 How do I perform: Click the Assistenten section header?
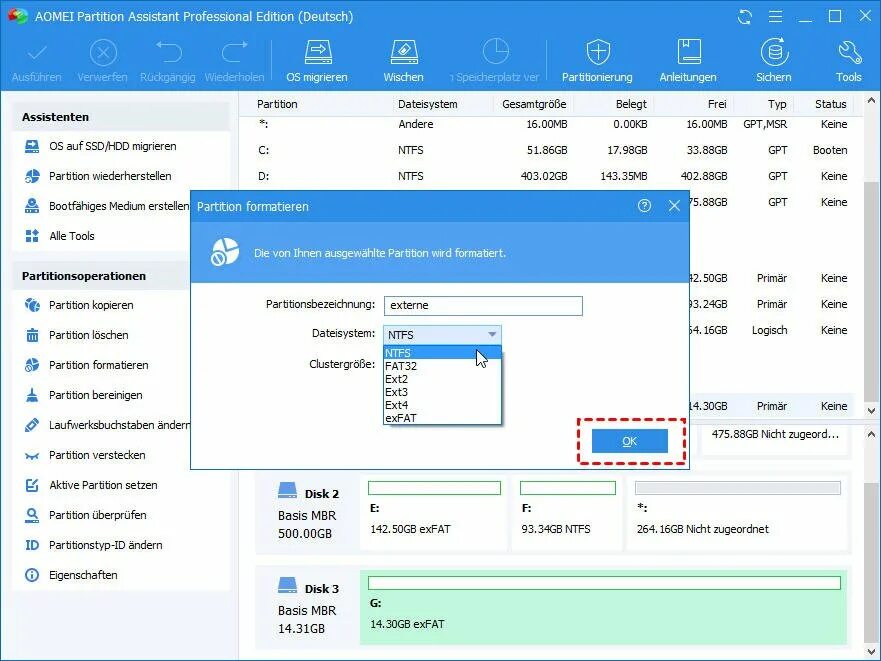[x=121, y=117]
